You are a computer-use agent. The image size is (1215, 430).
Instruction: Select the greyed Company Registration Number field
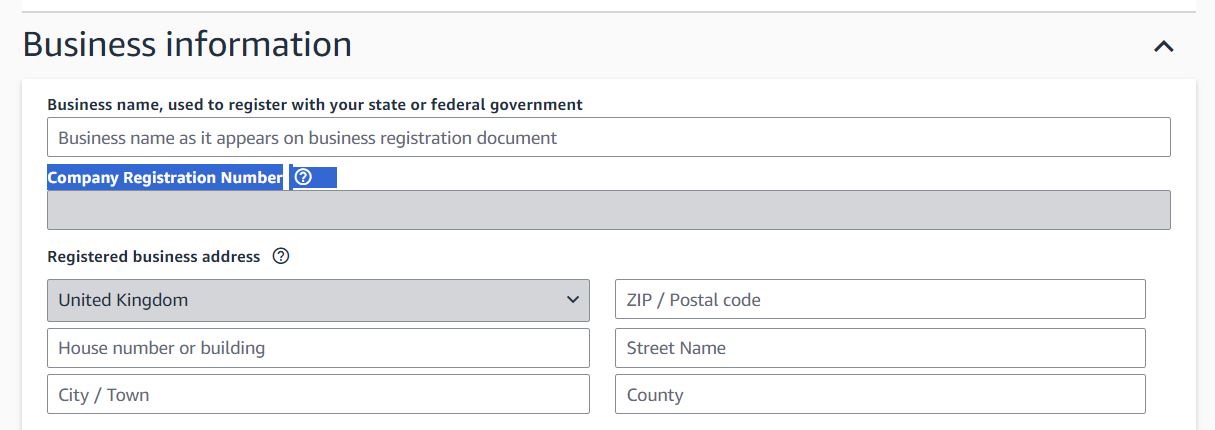coord(608,210)
